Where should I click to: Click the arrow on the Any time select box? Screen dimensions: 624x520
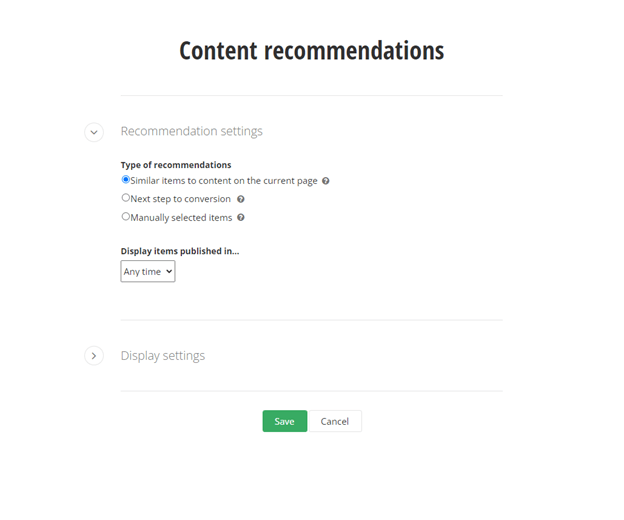tap(168, 271)
